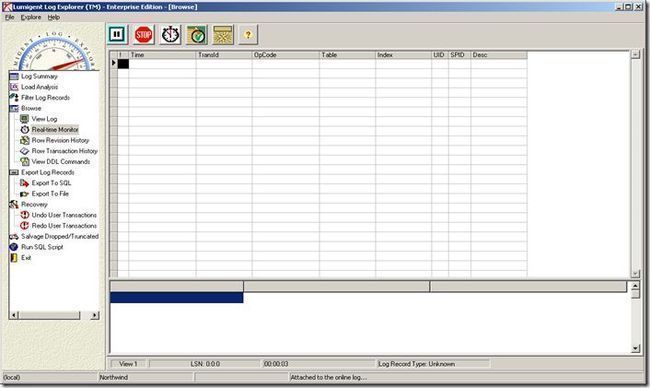Click the question mark help icon

click(x=248, y=35)
